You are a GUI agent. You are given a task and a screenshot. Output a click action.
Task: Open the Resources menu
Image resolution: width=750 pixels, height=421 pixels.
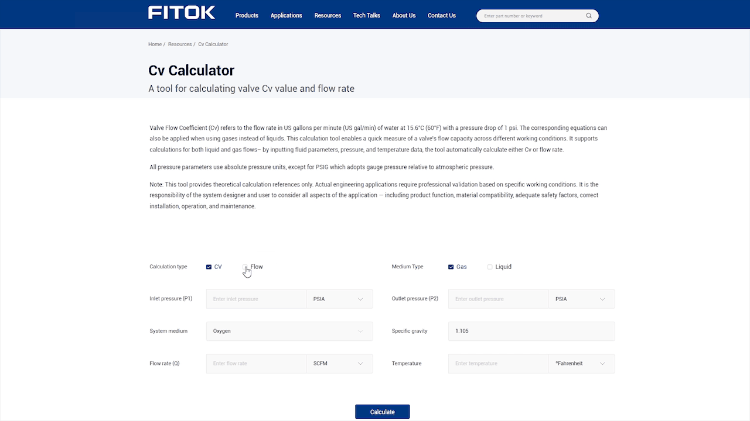click(x=328, y=16)
